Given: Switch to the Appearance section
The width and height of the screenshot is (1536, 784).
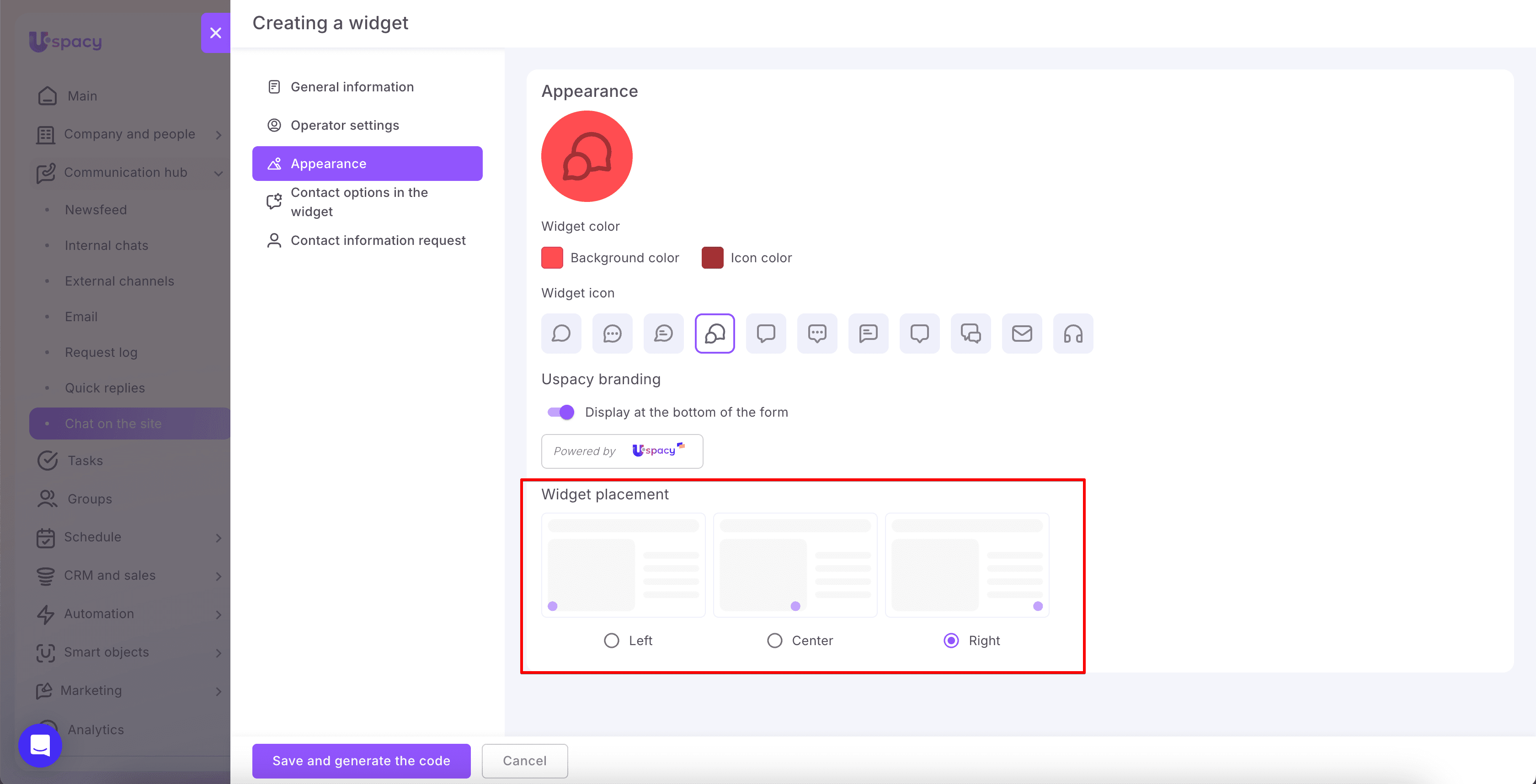Looking at the screenshot, I should click(x=367, y=163).
